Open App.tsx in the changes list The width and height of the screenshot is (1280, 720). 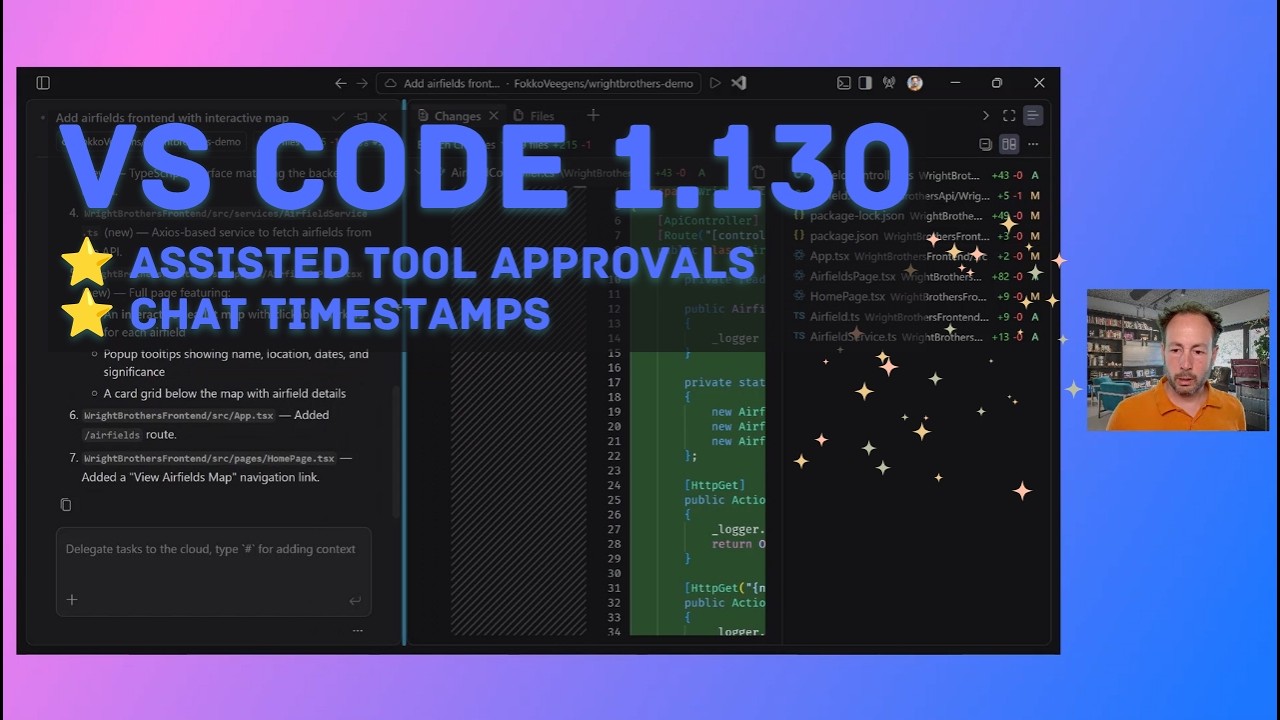pyautogui.click(x=918, y=256)
